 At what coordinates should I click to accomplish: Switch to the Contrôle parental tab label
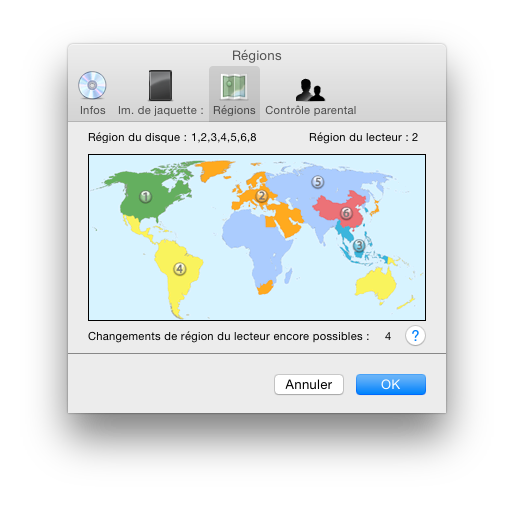pyautogui.click(x=311, y=110)
